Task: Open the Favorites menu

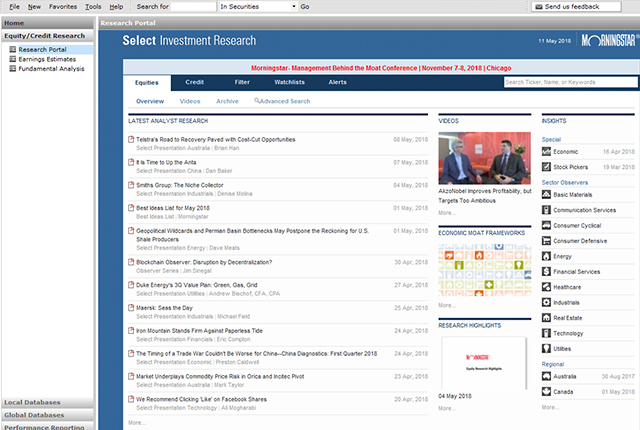Action: pos(62,6)
